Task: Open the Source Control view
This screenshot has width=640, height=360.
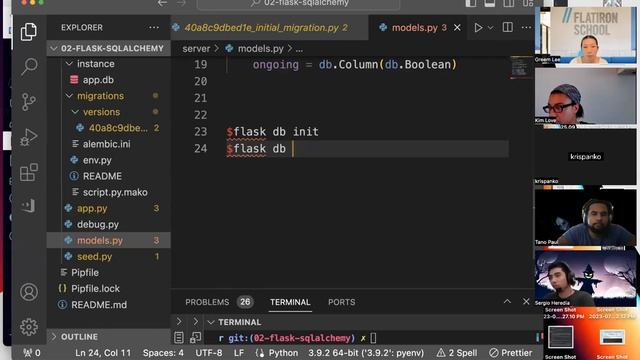Action: click(29, 102)
